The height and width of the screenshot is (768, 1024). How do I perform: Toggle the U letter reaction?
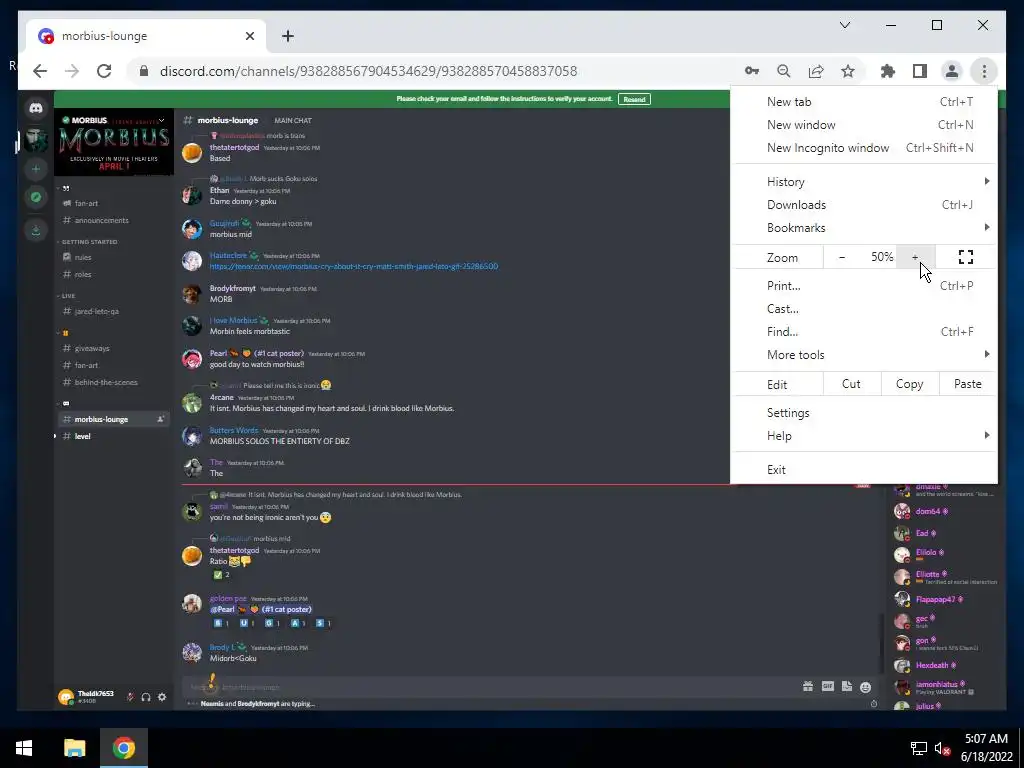point(247,623)
